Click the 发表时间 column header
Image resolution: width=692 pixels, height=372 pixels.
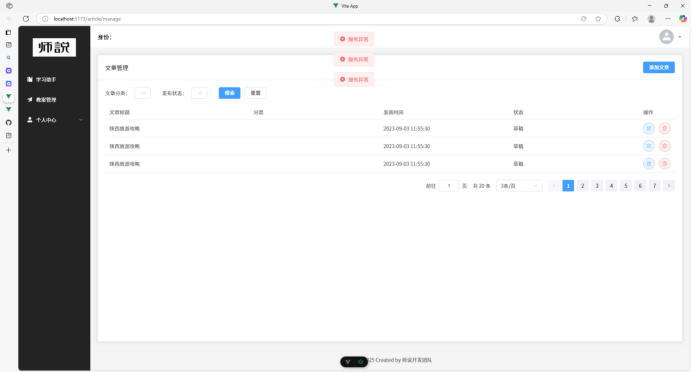coord(393,113)
